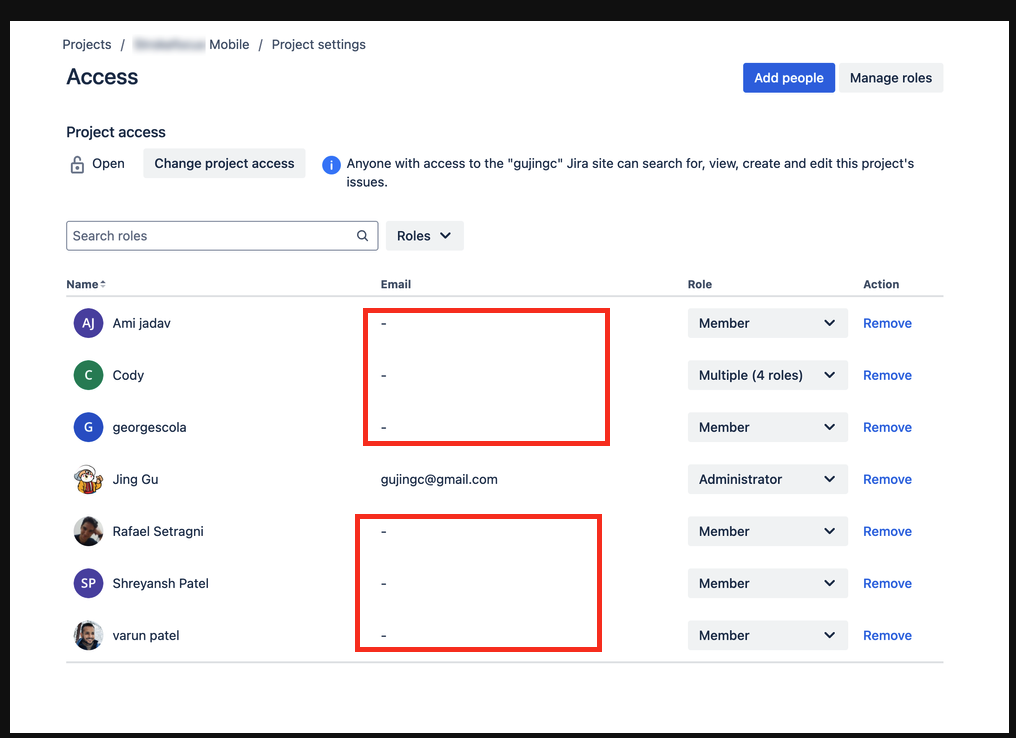
Task: Click the Open padlock icon
Action: click(x=78, y=163)
